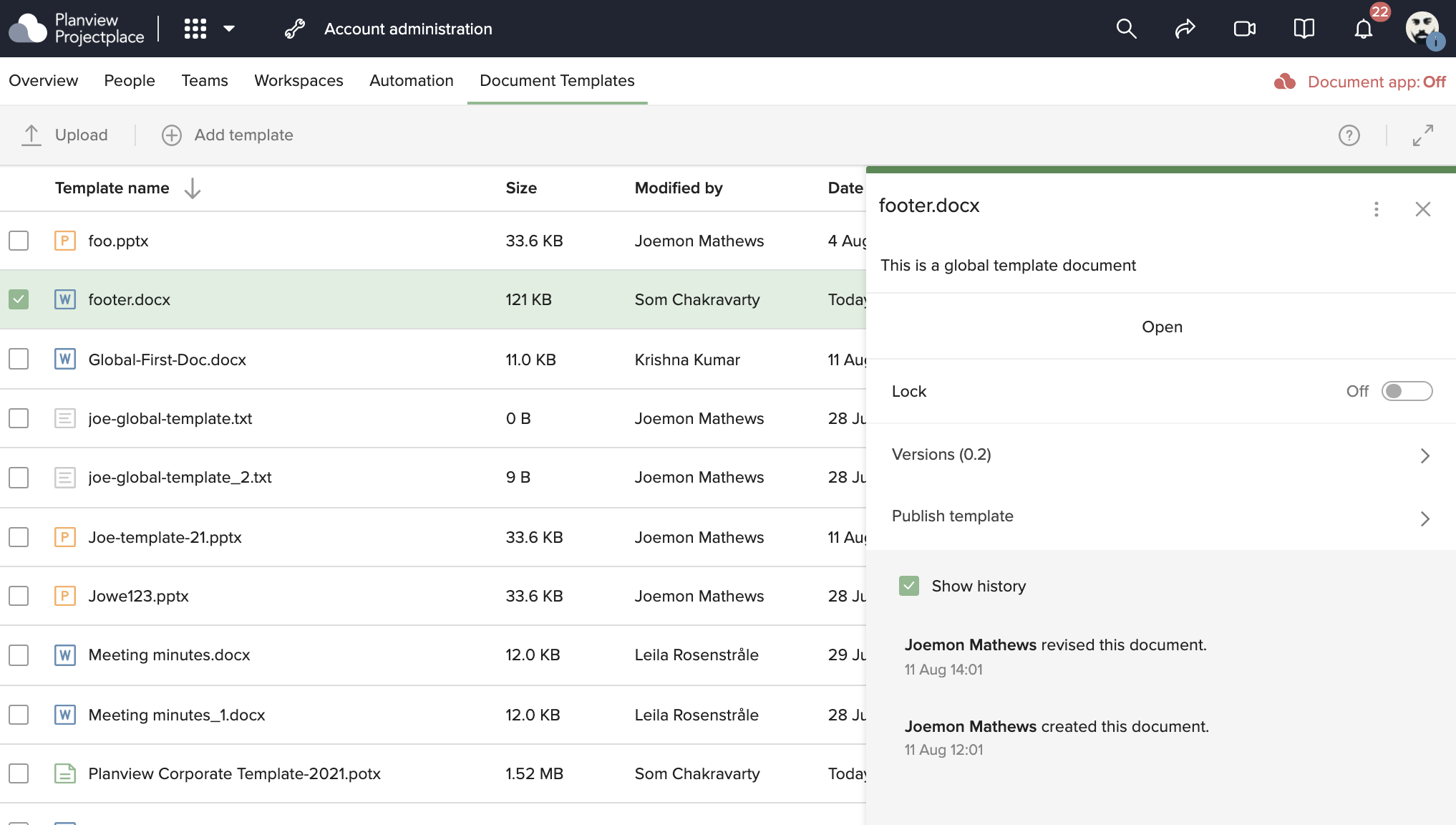This screenshot has width=1456, height=825.
Task: Check the Jowe123.pptx checkbox
Action: pos(19,596)
